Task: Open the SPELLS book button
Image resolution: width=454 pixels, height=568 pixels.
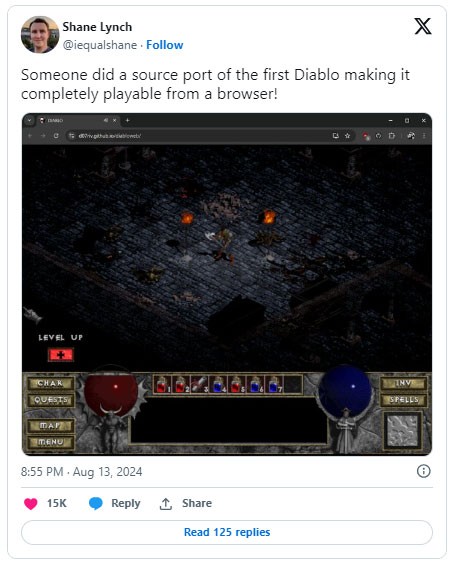Action: click(403, 400)
